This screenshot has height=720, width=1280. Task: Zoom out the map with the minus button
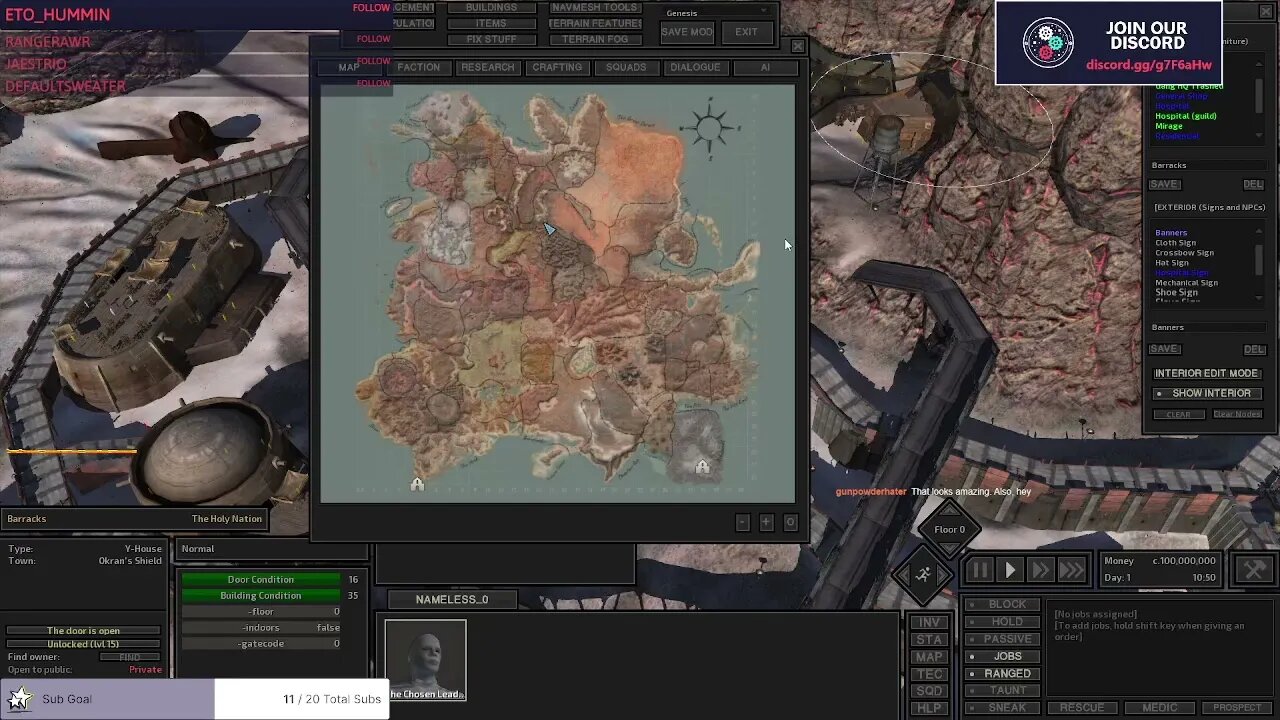pyautogui.click(x=742, y=522)
